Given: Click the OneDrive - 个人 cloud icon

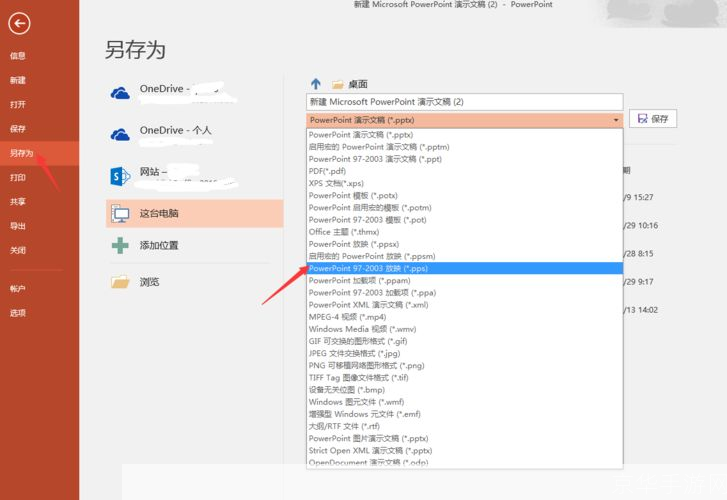Looking at the screenshot, I should click(120, 135).
